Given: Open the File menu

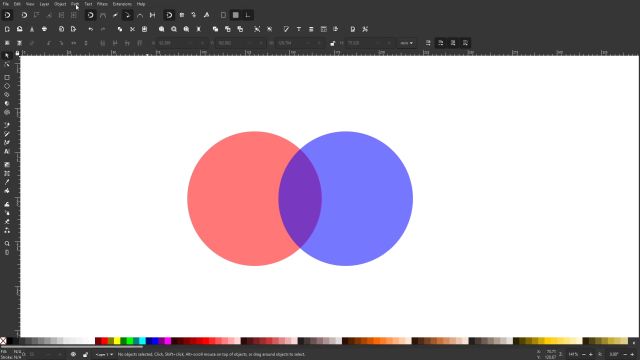Looking at the screenshot, I should tap(6, 4).
